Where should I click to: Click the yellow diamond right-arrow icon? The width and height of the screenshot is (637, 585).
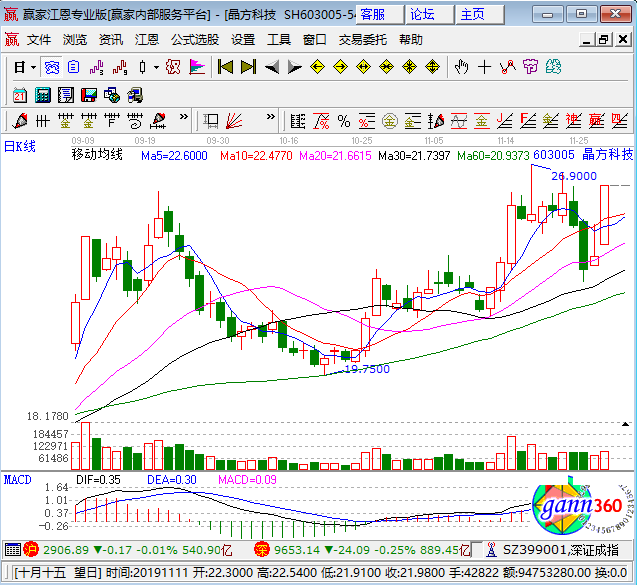point(340,67)
